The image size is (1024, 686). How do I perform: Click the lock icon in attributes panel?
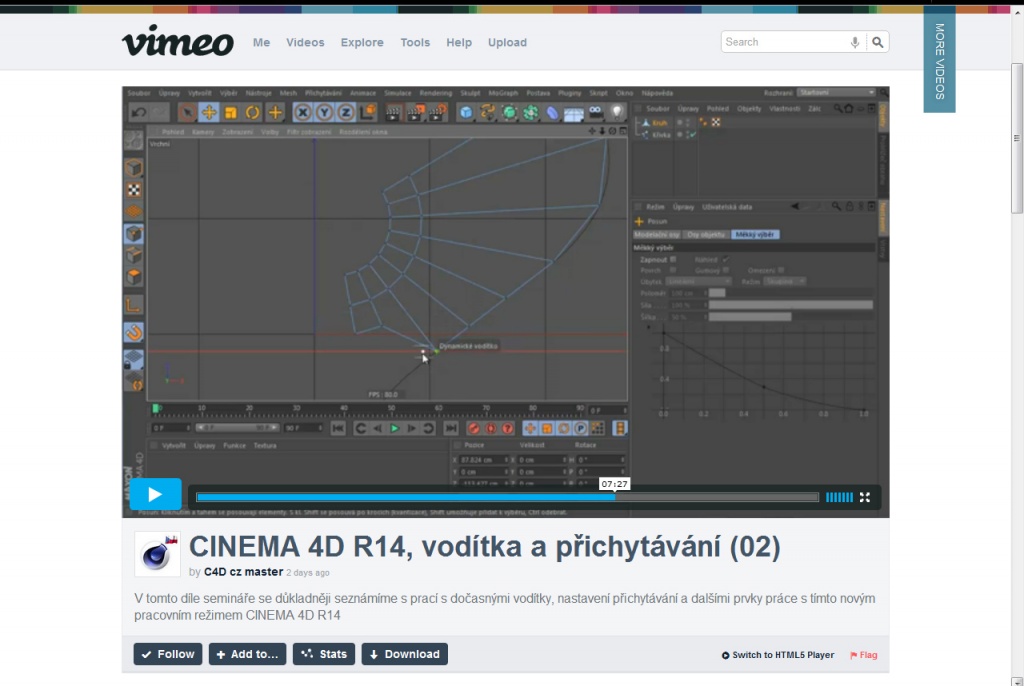[849, 206]
